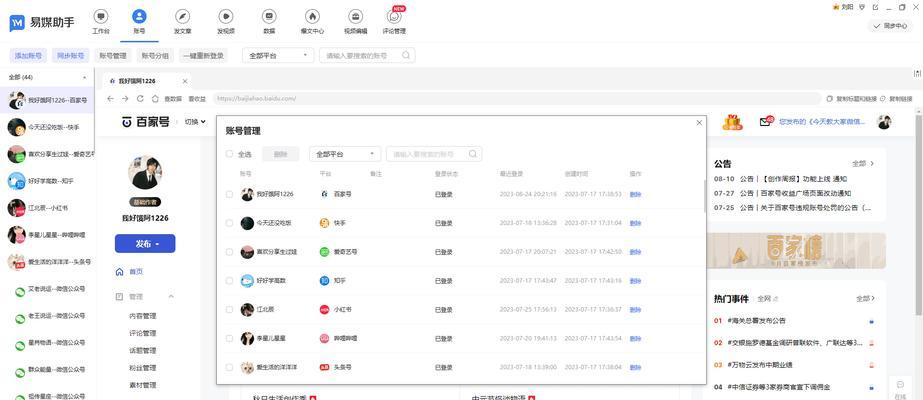Click search icon in top account search box
The height and width of the screenshot is (400, 923).
[406, 55]
